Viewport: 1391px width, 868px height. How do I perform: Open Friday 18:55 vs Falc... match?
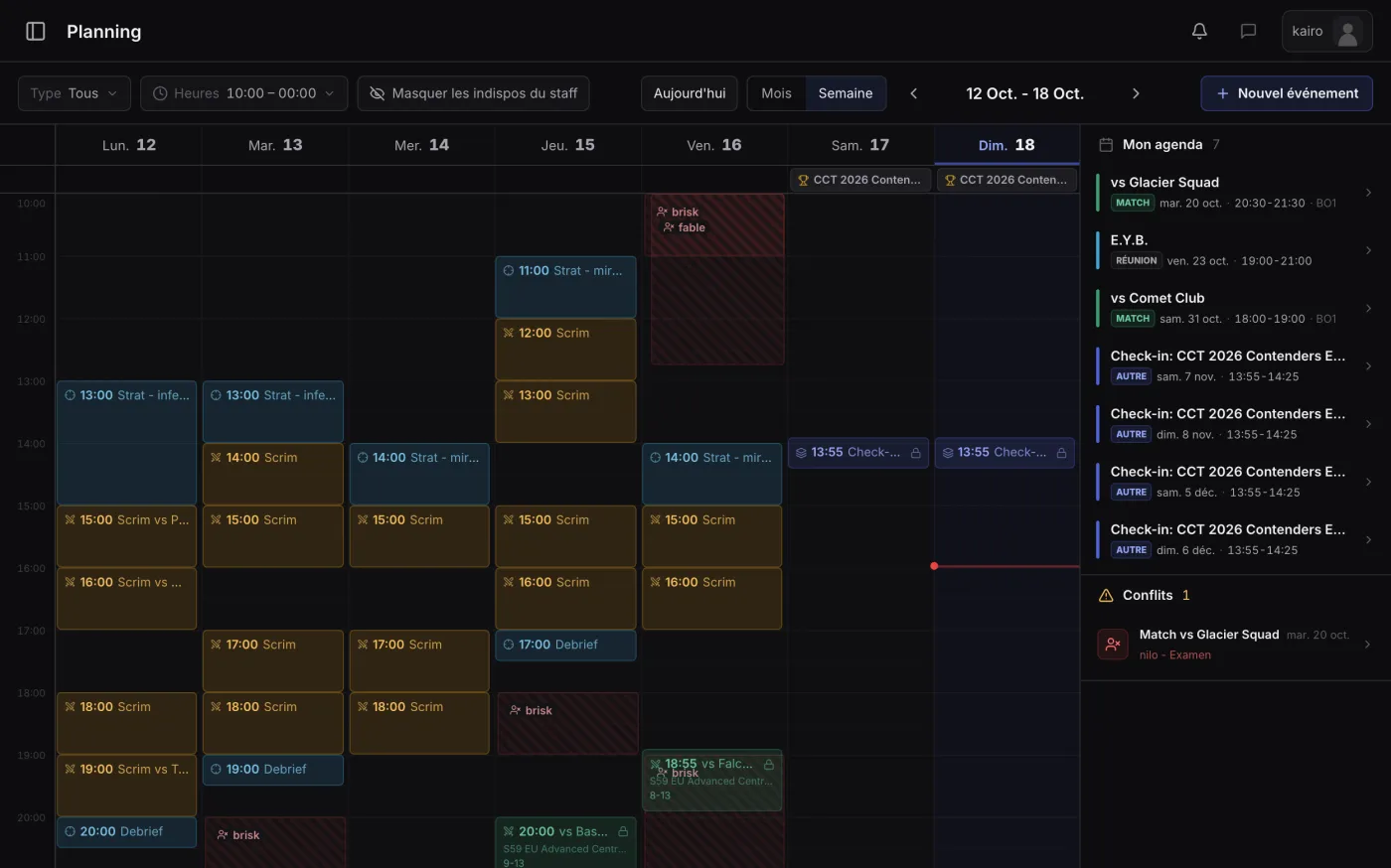[x=711, y=781]
